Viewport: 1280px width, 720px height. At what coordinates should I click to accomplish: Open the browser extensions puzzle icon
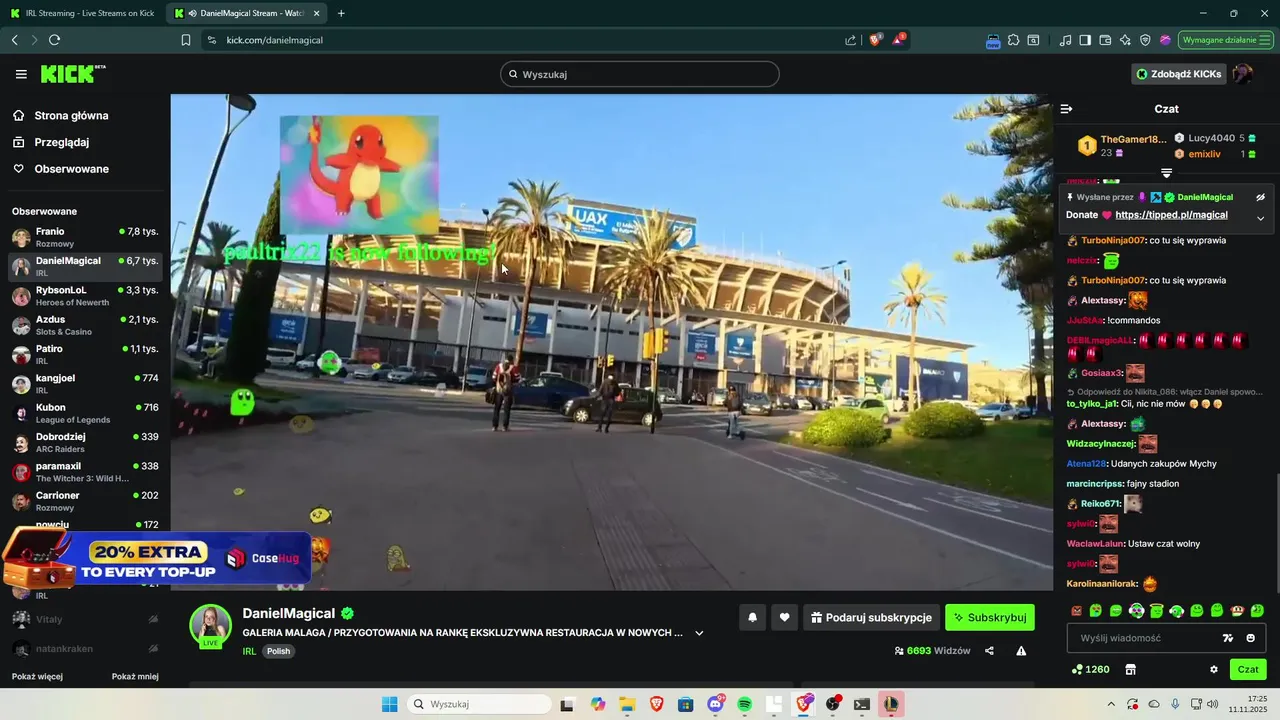(1013, 40)
